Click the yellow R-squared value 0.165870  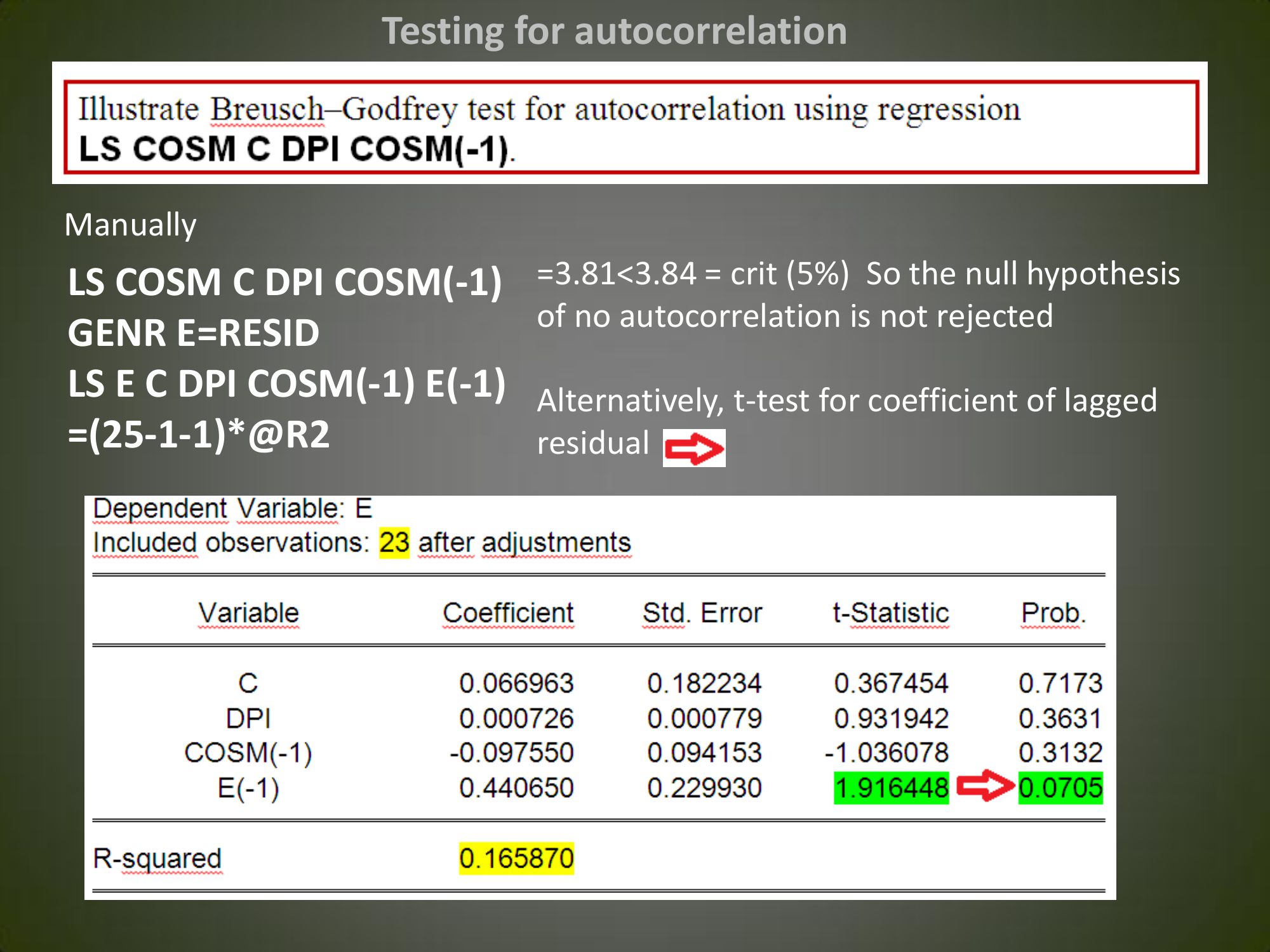coord(516,858)
